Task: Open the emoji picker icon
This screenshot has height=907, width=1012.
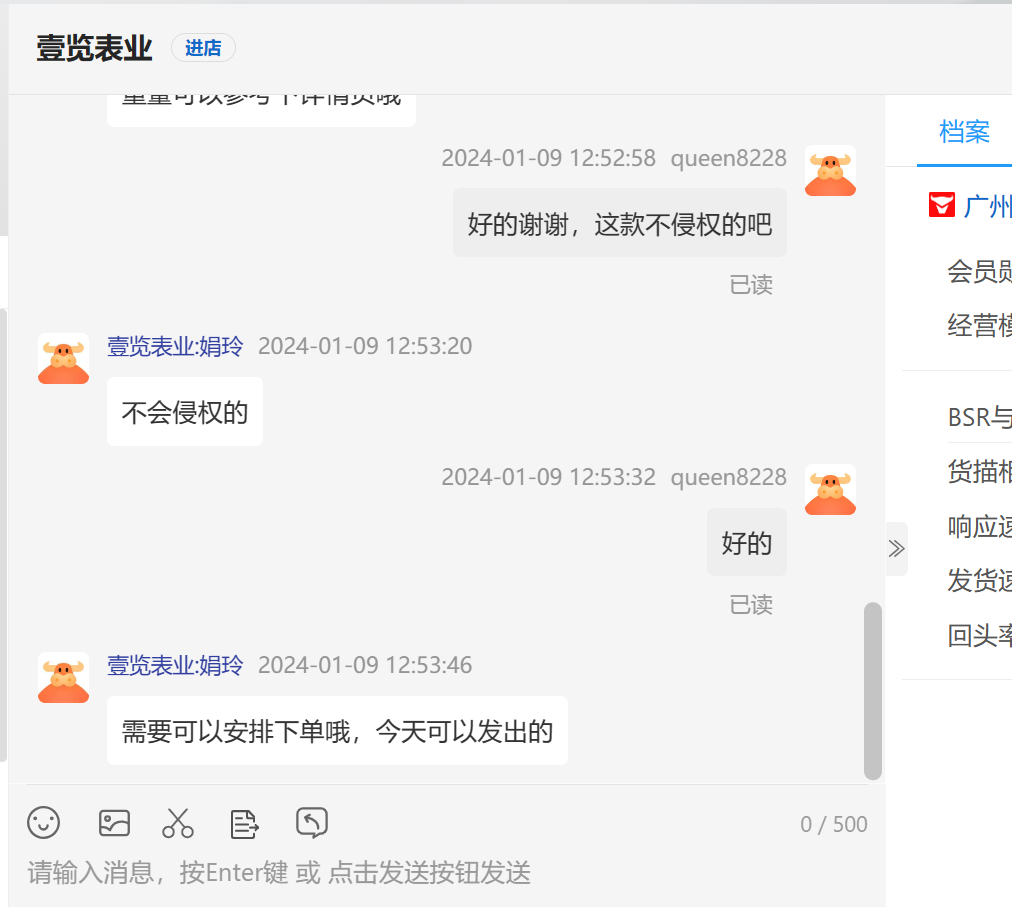Action: point(44,823)
